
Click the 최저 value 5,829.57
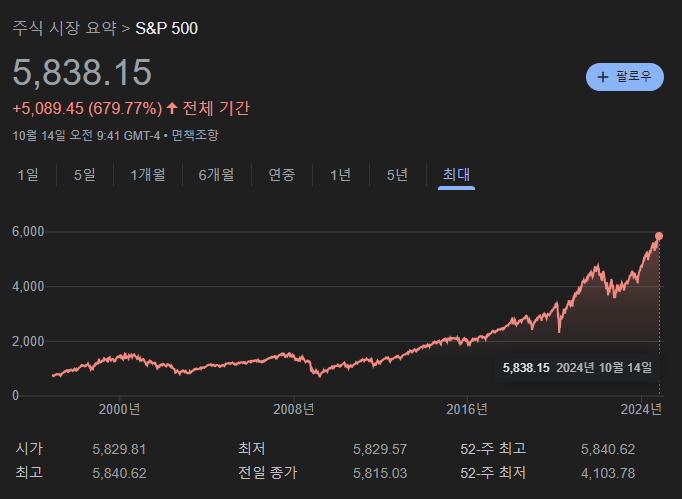click(x=380, y=449)
